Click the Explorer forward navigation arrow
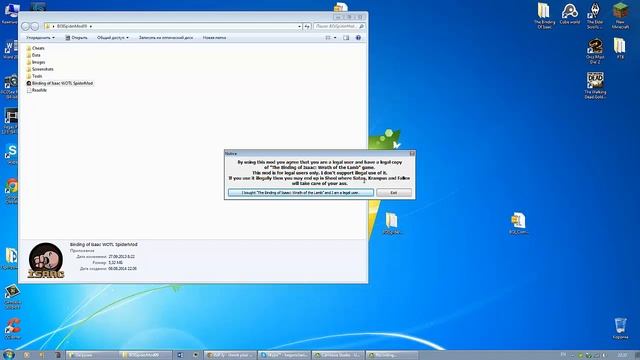The width and height of the screenshot is (640, 360). [x=35, y=26]
